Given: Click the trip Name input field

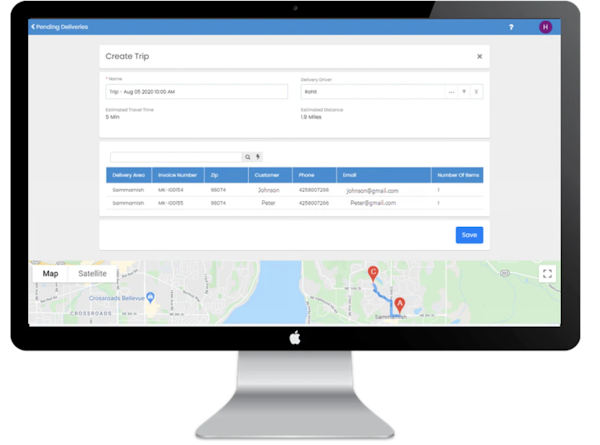Looking at the screenshot, I should coord(196,92).
